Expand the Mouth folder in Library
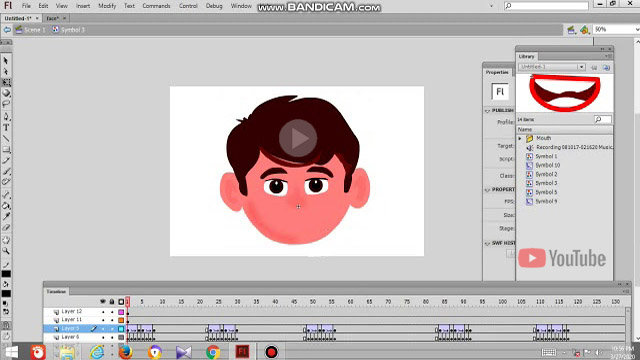 point(520,138)
